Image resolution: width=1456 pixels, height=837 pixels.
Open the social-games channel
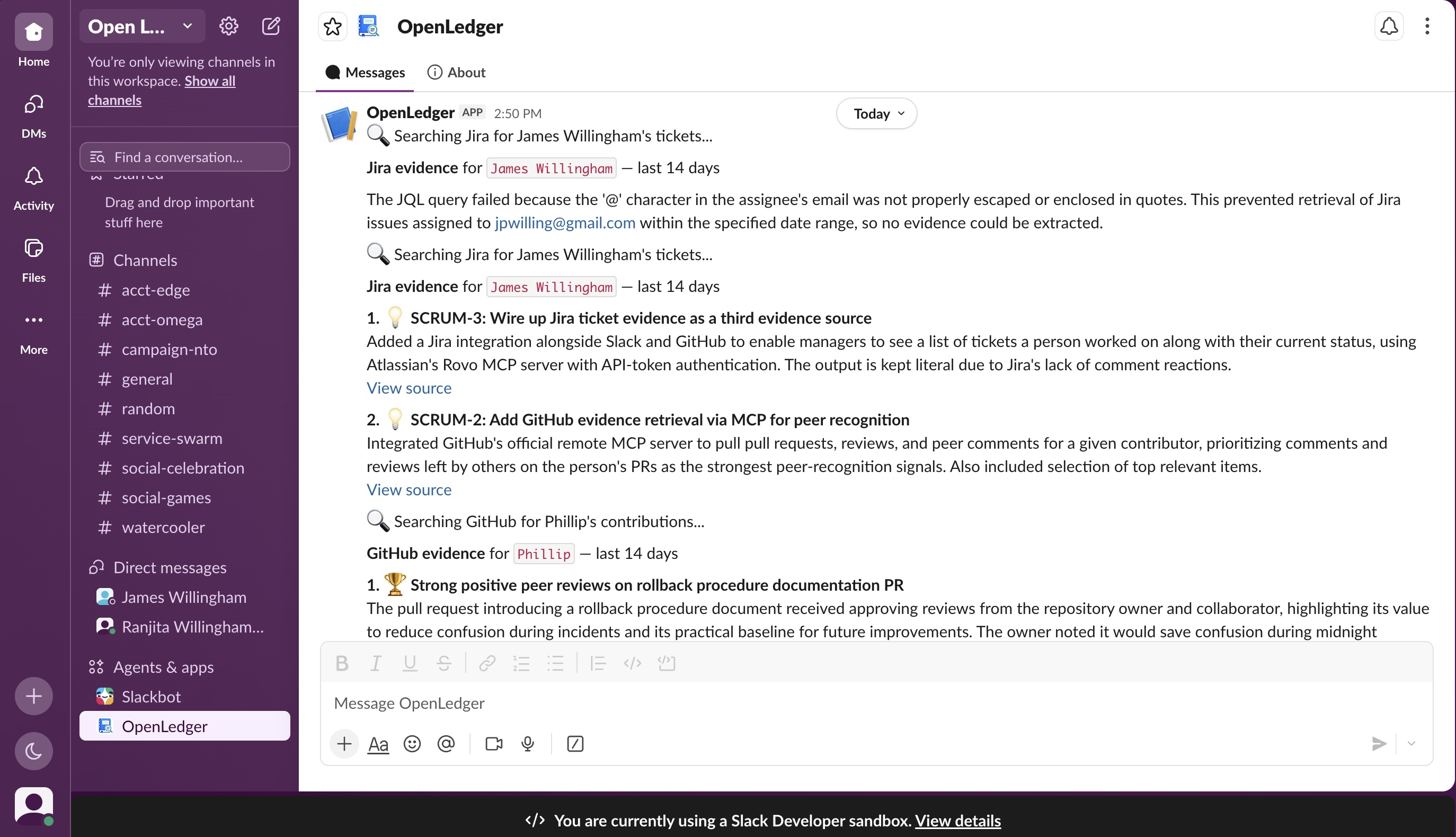[x=184, y=497]
